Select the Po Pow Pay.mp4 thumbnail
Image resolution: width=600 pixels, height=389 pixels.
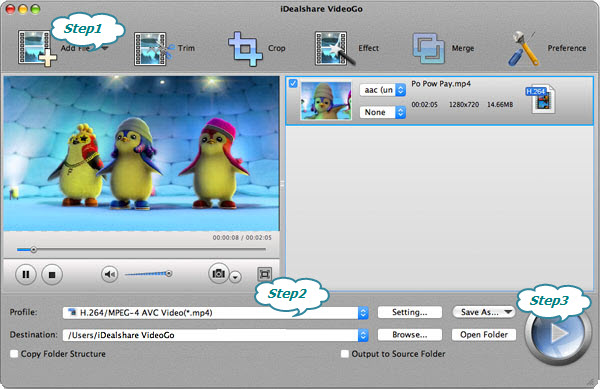pyautogui.click(x=326, y=101)
